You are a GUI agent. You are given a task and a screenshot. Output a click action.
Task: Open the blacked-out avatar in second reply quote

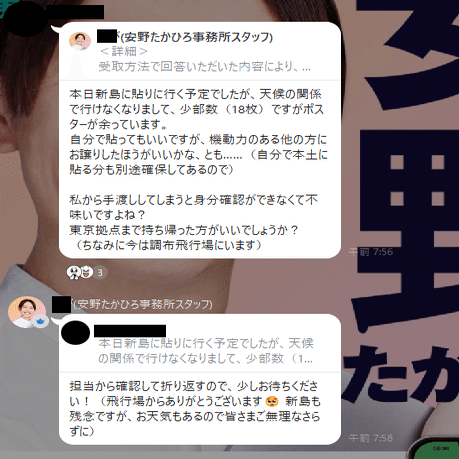click(76, 333)
